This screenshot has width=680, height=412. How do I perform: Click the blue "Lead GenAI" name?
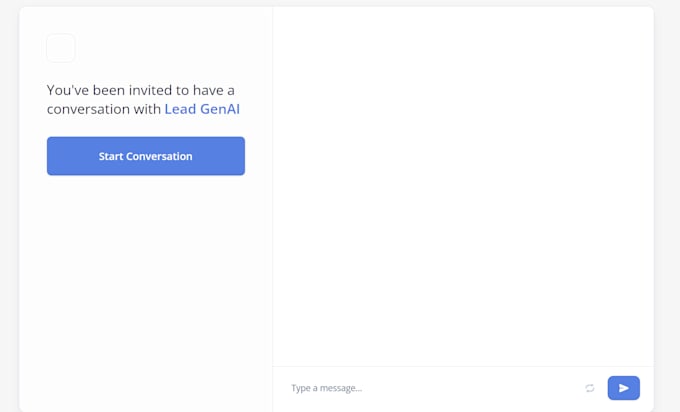coord(202,109)
